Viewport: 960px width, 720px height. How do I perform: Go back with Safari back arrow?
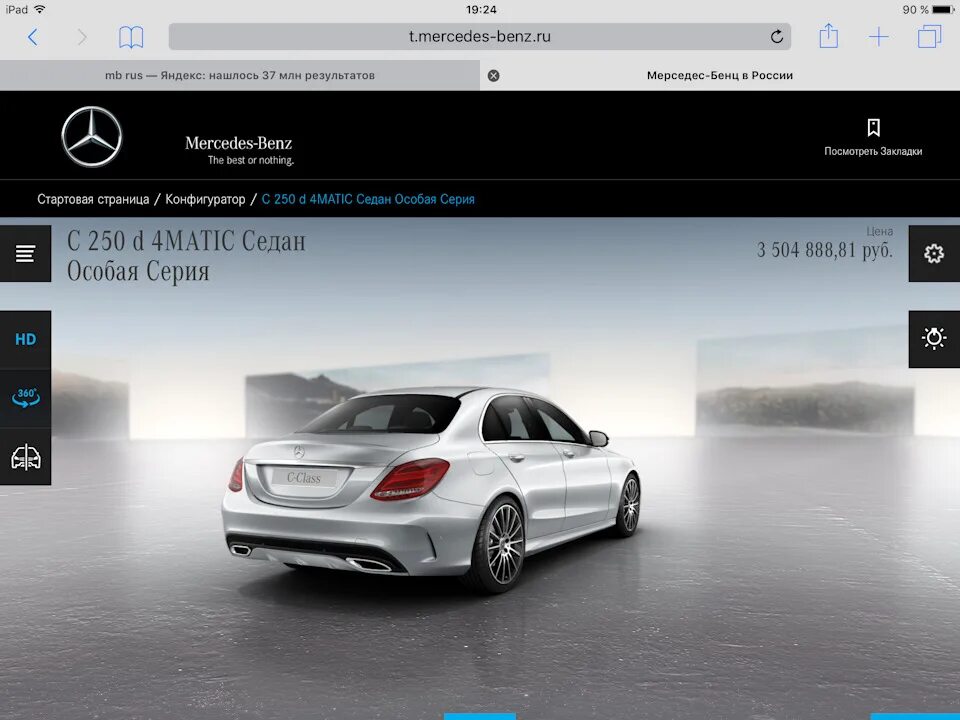click(x=33, y=37)
